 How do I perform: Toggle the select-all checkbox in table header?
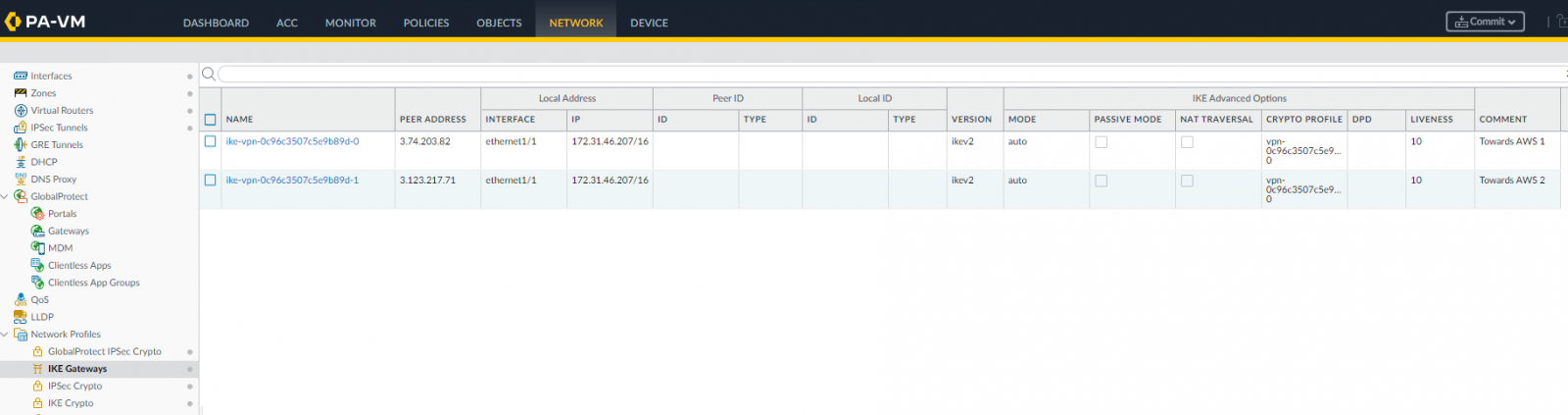point(210,120)
